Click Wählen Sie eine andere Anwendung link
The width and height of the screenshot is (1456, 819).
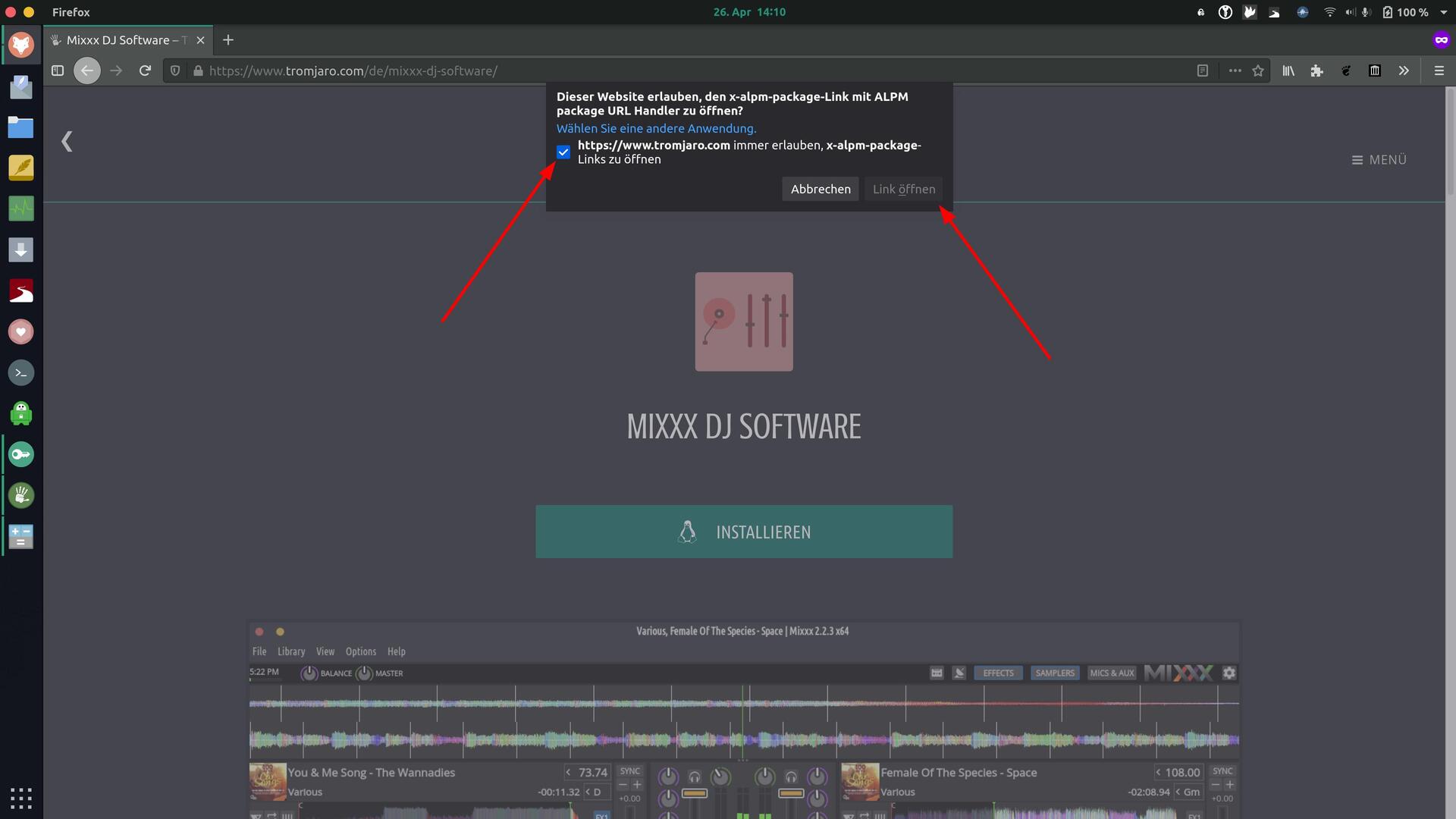click(656, 129)
